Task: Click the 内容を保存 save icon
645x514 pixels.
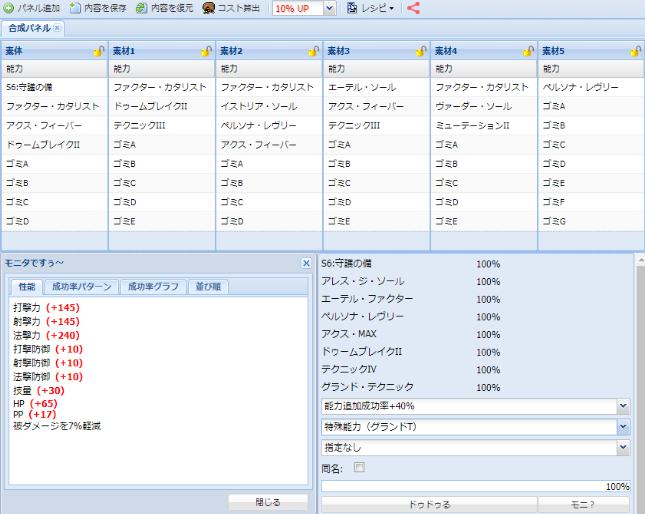Action: 75,8
